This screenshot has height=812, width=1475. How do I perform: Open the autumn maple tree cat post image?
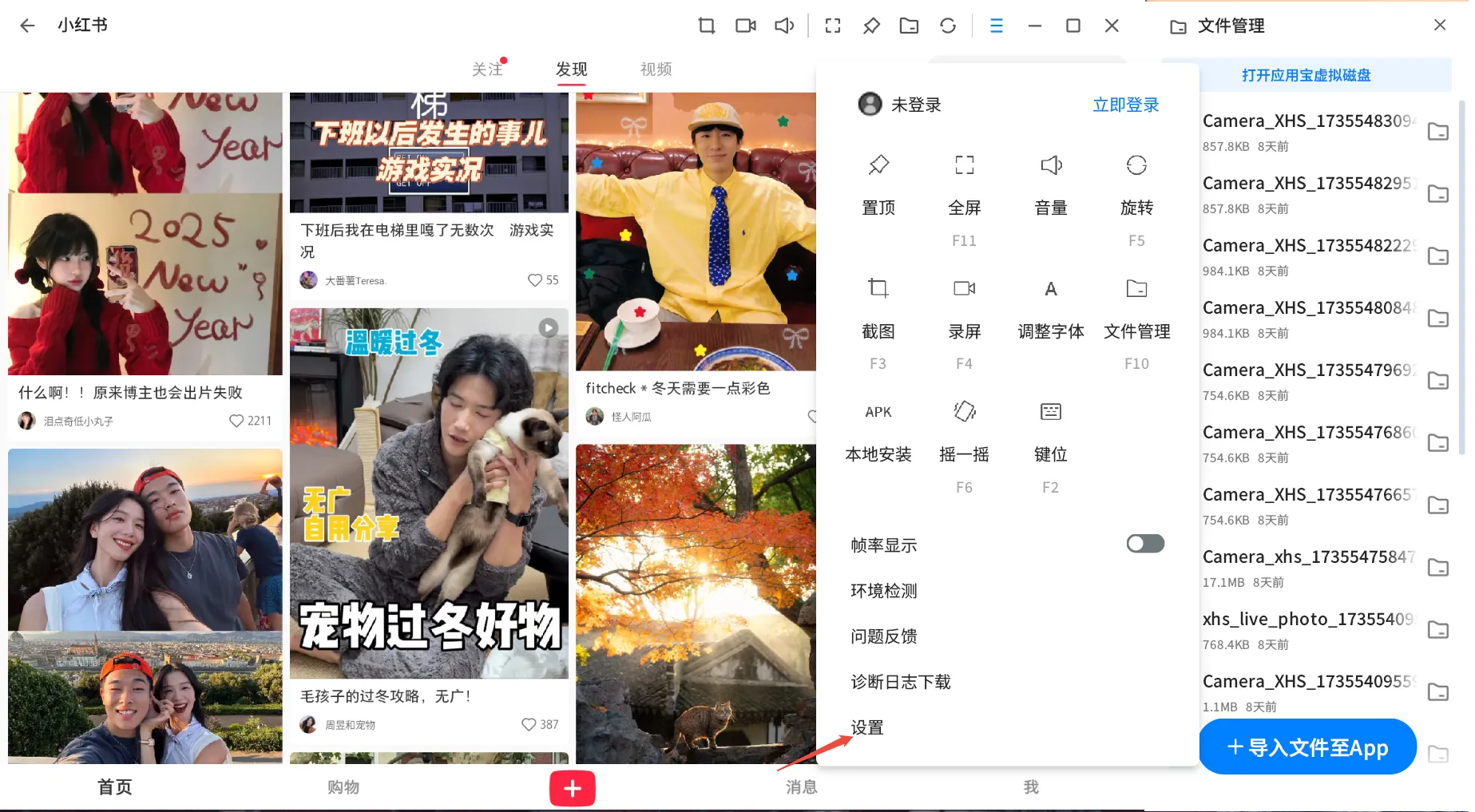[x=696, y=604]
